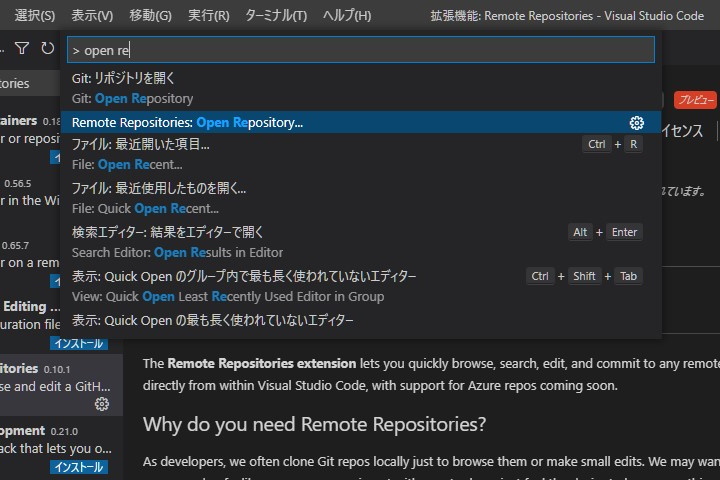720x480 pixels.
Task: Click the filter extensions funnel icon
Action: pyautogui.click(x=22, y=48)
